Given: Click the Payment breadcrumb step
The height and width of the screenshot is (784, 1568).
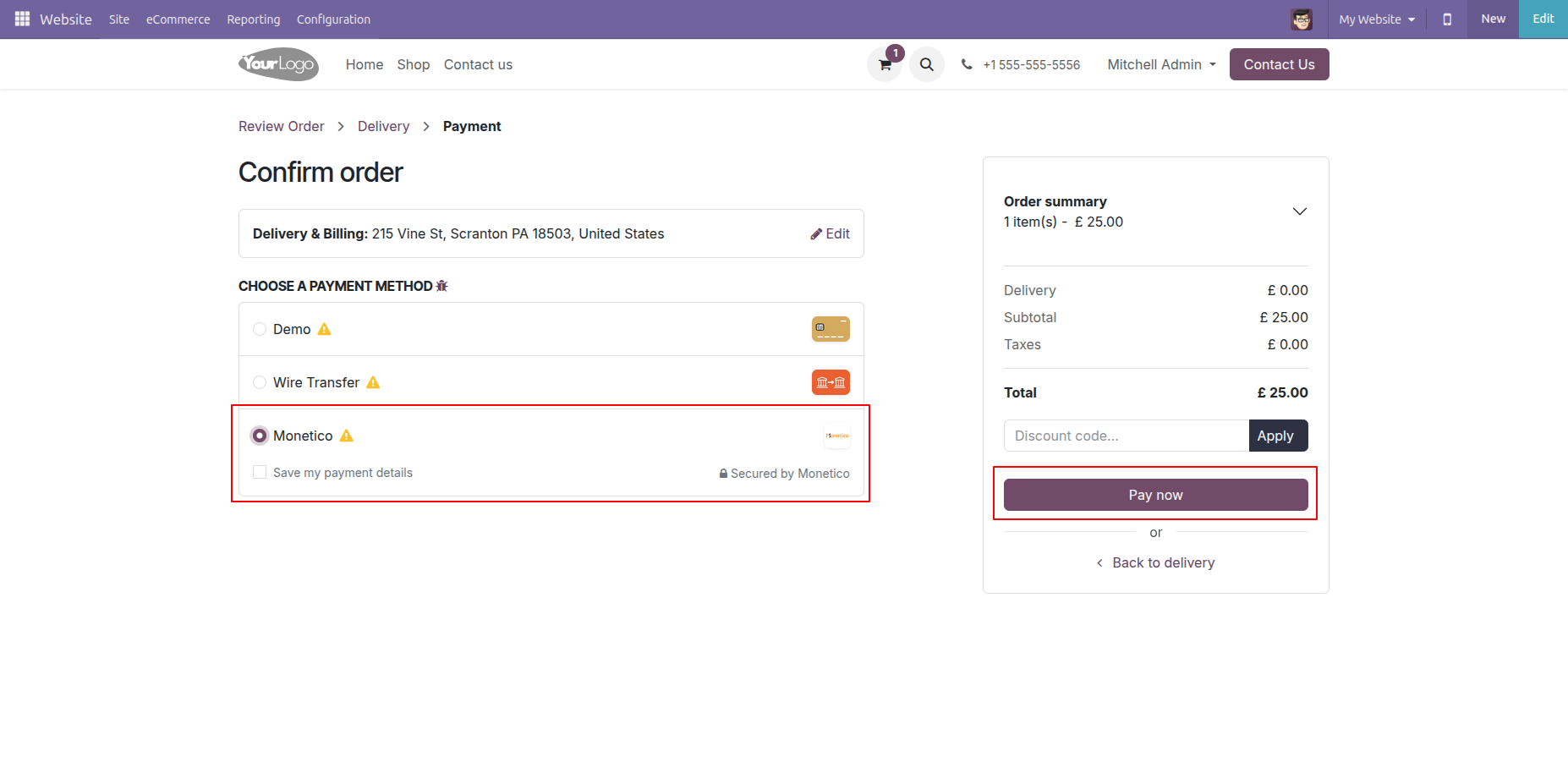Looking at the screenshot, I should (472, 126).
